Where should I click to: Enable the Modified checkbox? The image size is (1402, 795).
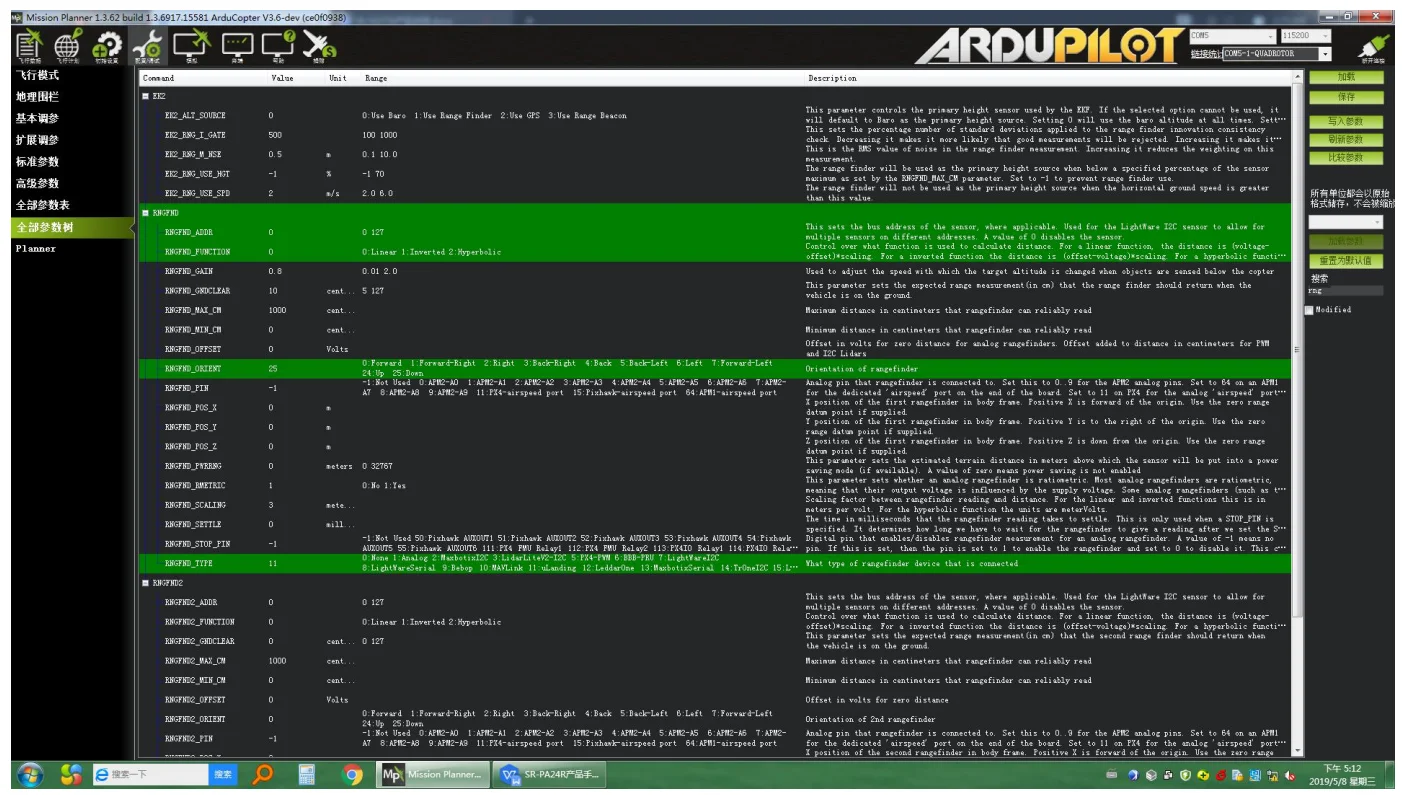coord(1310,310)
